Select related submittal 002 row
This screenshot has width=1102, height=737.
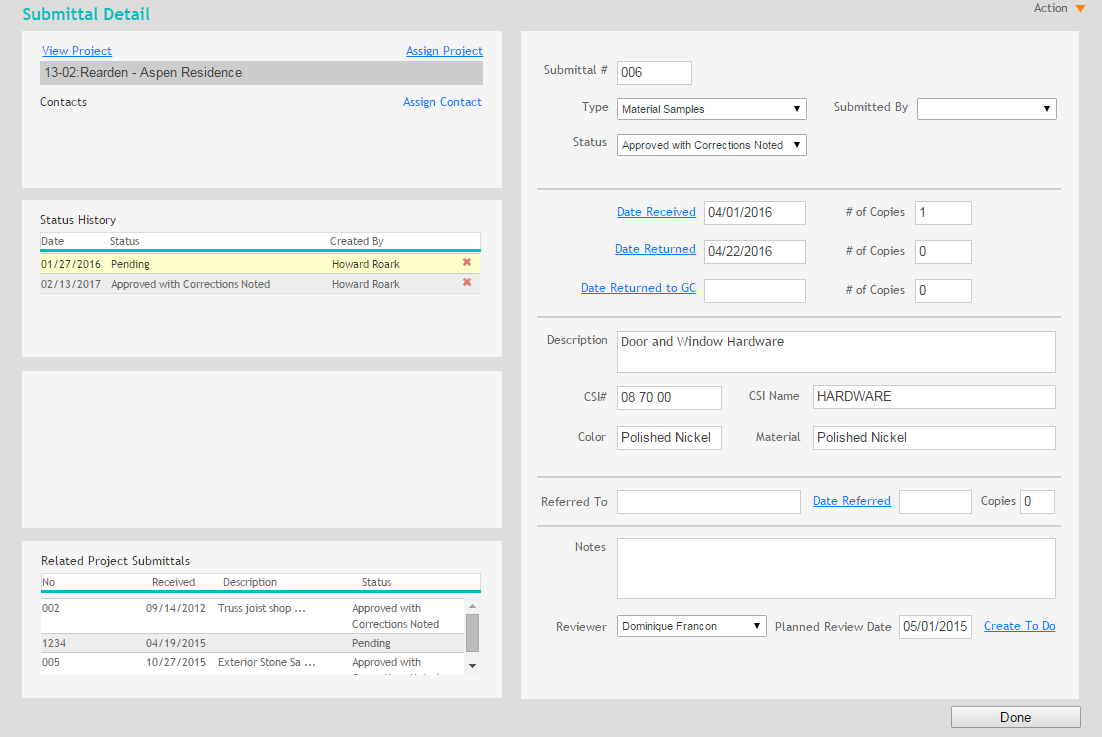(252, 616)
